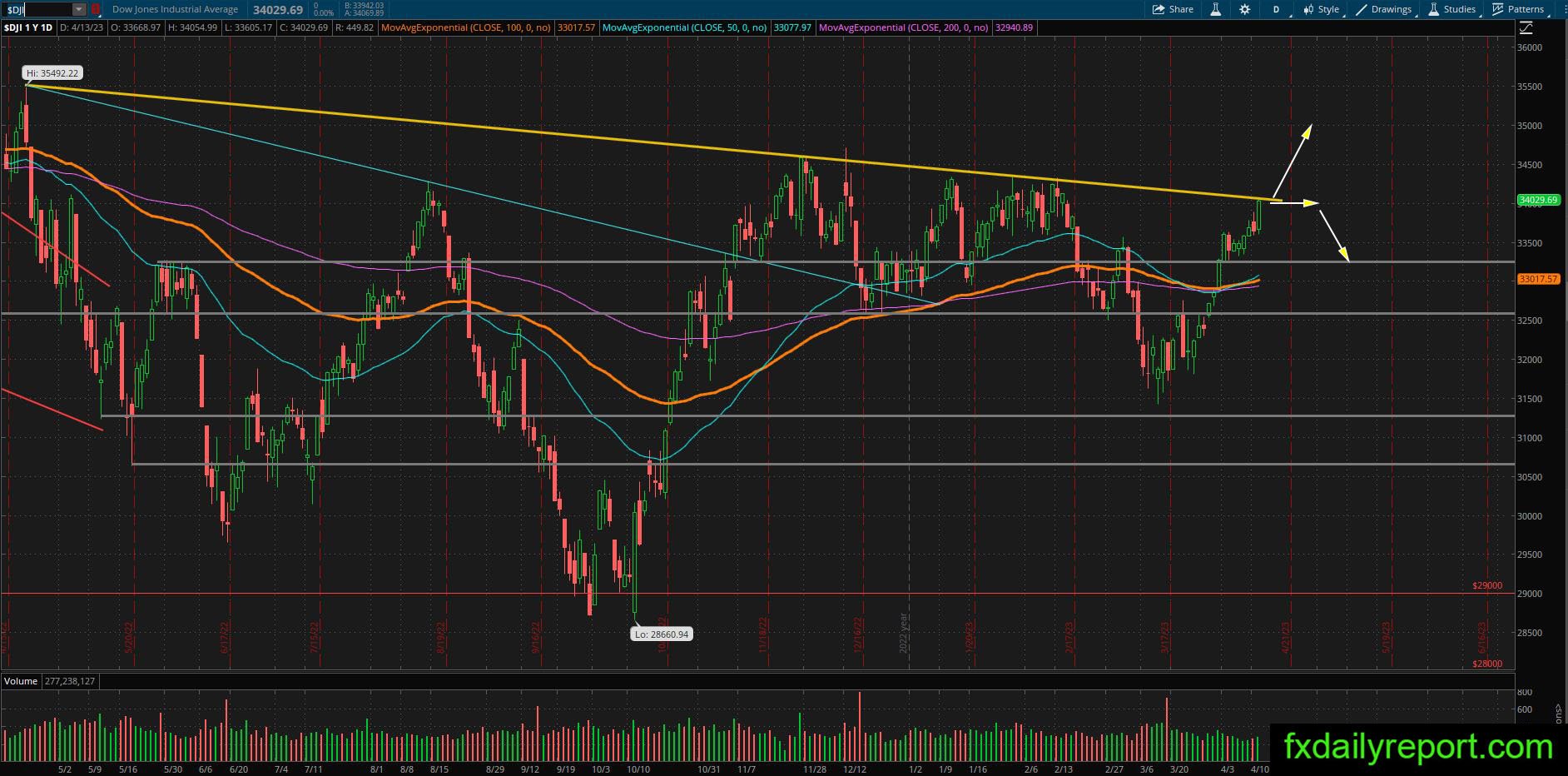Click the 5/2 date on time axis
This screenshot has height=776, width=1568.
tap(65, 769)
